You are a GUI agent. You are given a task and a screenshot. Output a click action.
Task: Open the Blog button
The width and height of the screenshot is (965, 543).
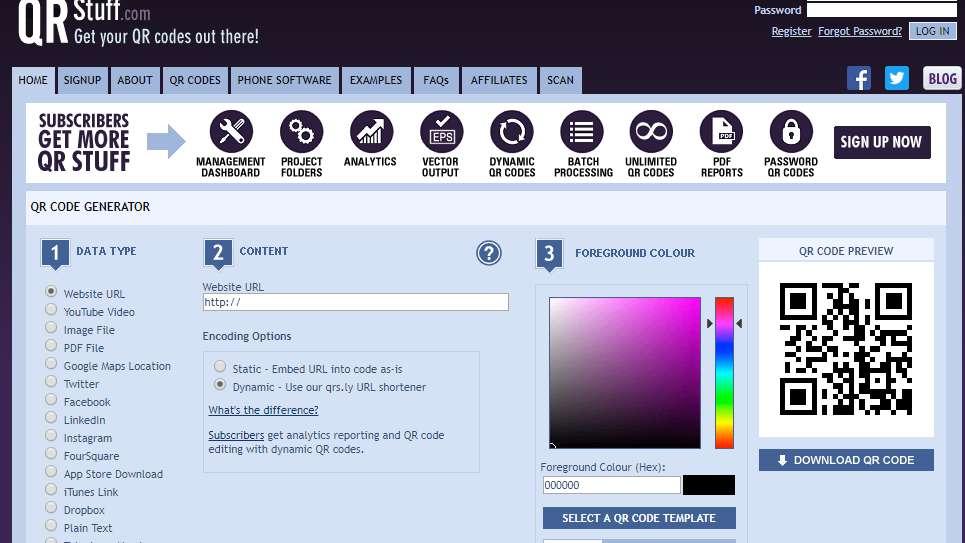click(942, 78)
